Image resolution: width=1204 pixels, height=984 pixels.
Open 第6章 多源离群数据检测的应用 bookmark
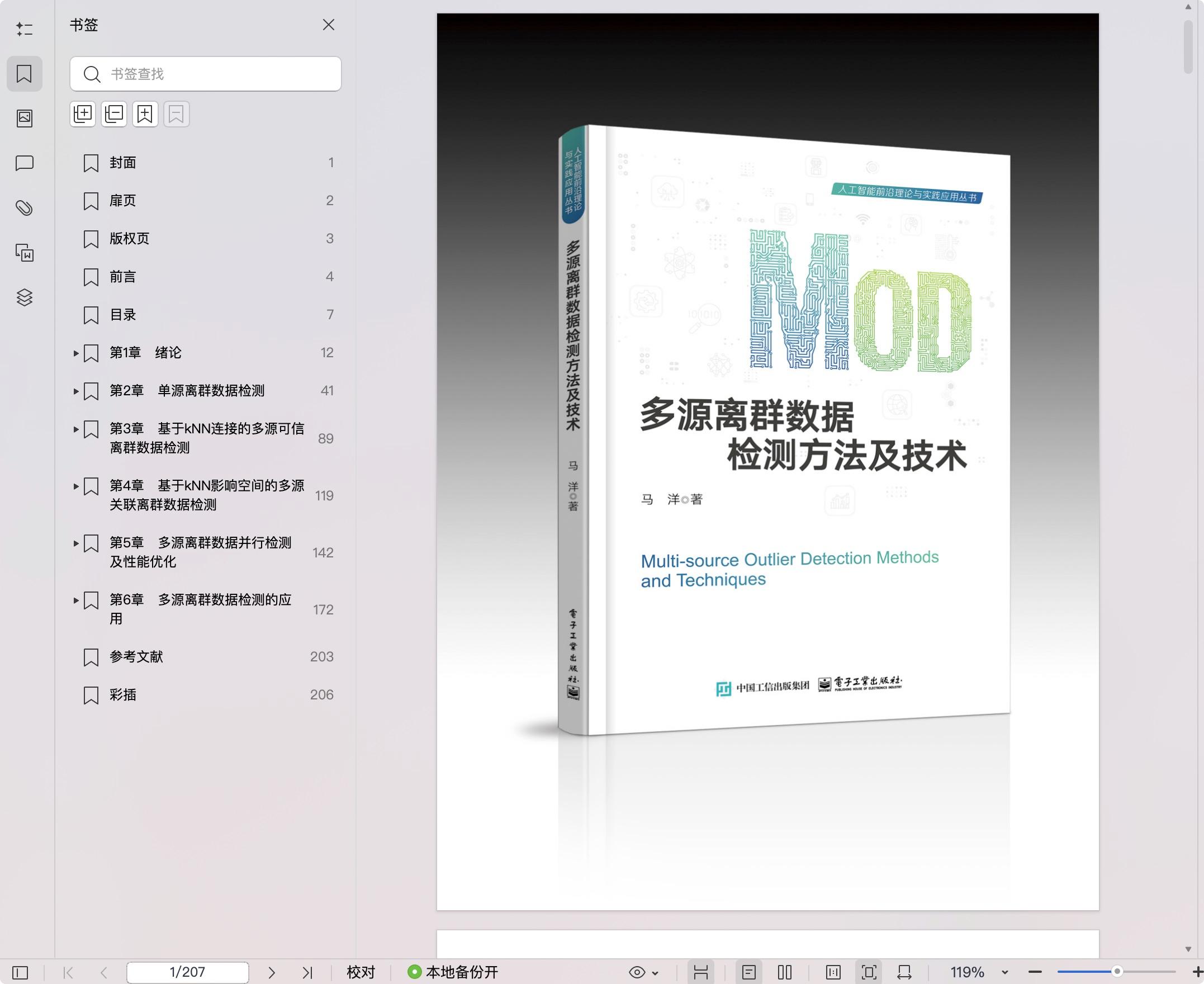click(201, 609)
